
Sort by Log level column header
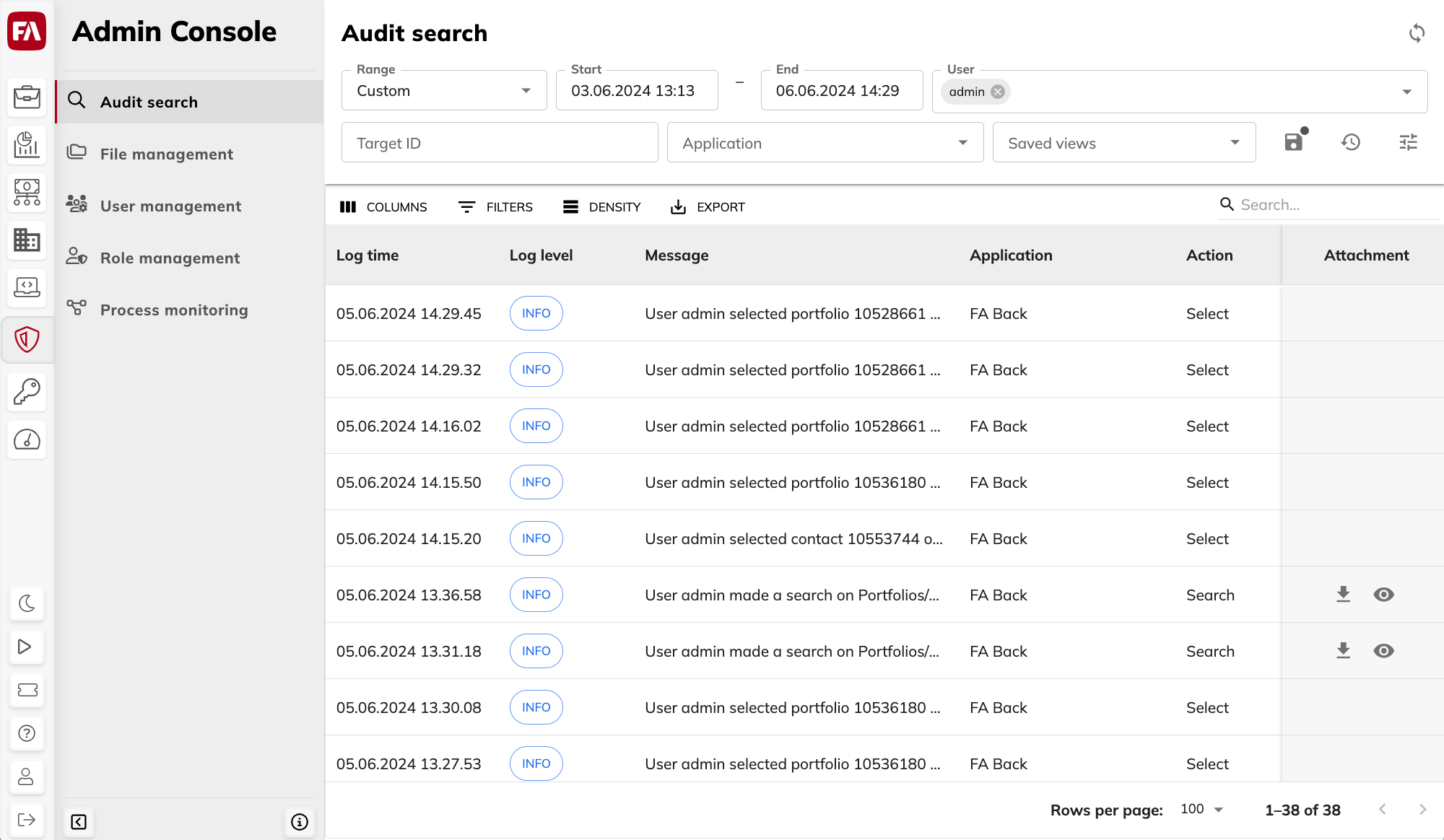pos(541,255)
